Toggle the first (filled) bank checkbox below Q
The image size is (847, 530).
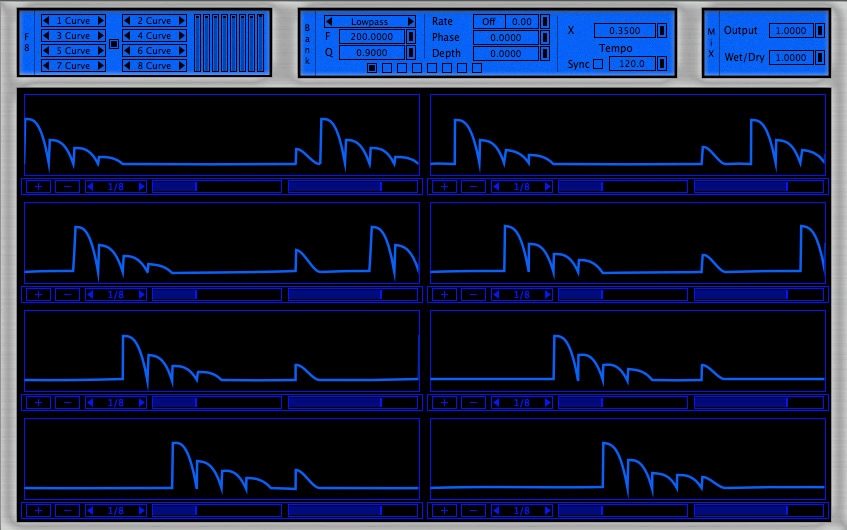point(372,68)
